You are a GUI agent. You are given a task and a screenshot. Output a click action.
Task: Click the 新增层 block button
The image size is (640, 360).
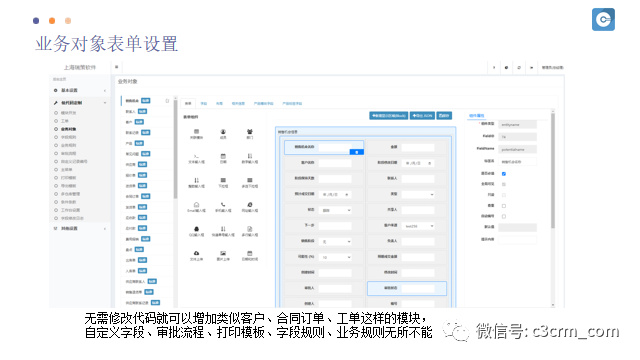[389, 116]
